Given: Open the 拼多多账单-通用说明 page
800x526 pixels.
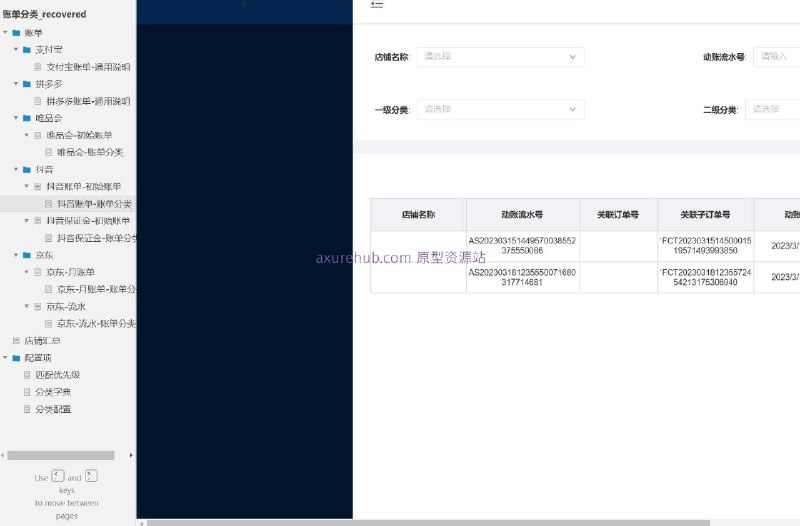Looking at the screenshot, I should tap(88, 101).
